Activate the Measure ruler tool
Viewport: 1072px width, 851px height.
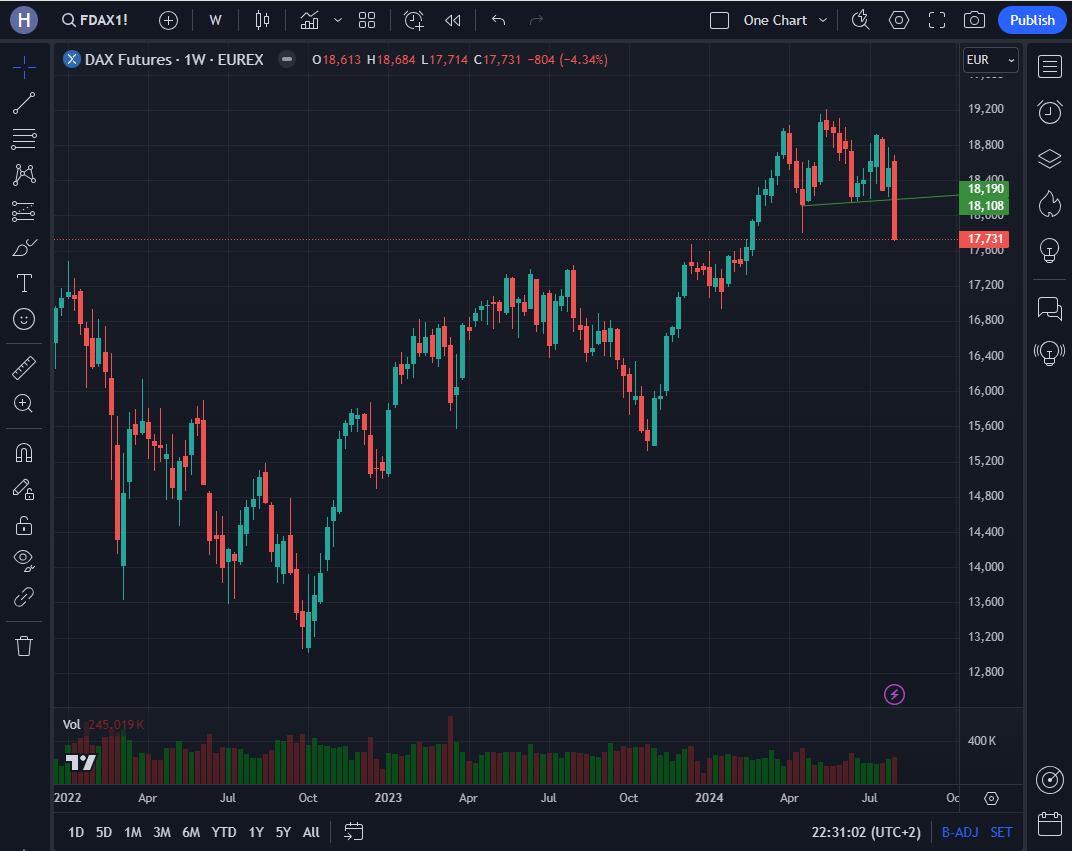click(24, 367)
